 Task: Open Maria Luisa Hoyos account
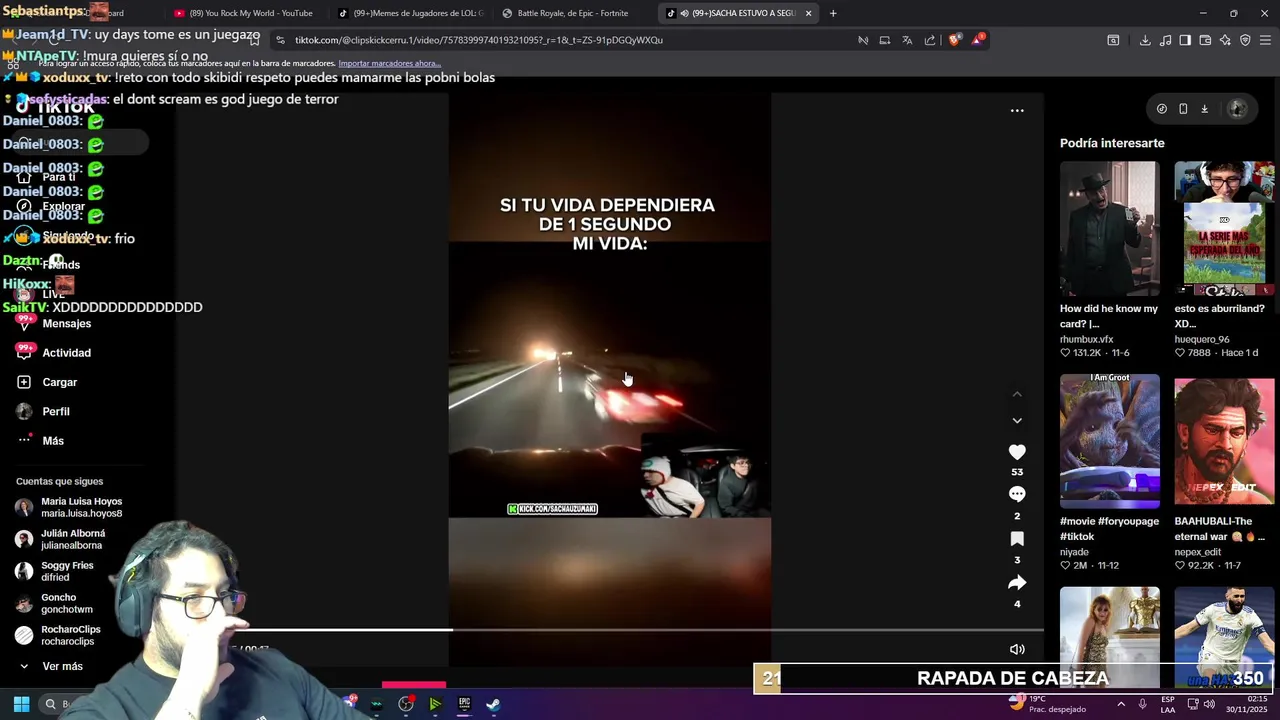81,507
